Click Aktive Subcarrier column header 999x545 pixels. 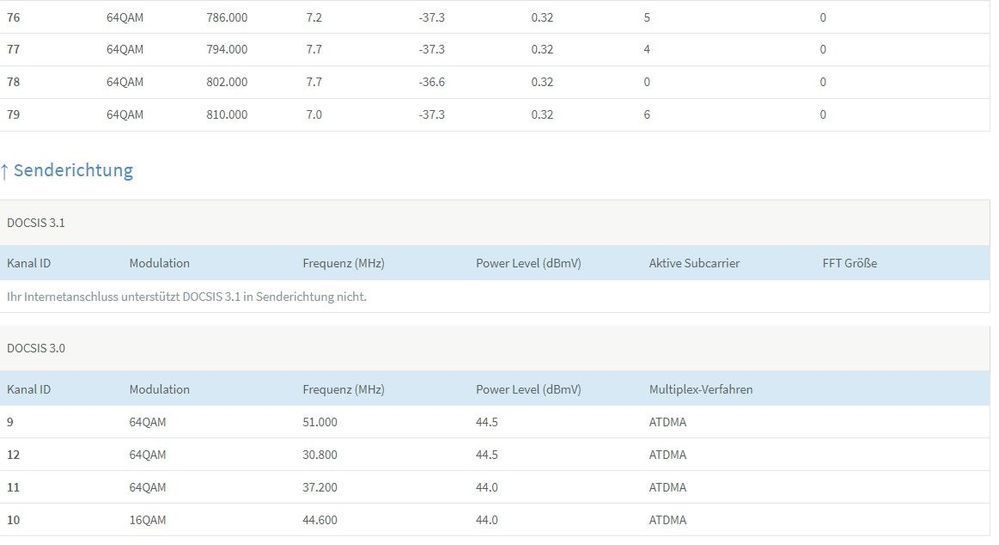tap(694, 263)
